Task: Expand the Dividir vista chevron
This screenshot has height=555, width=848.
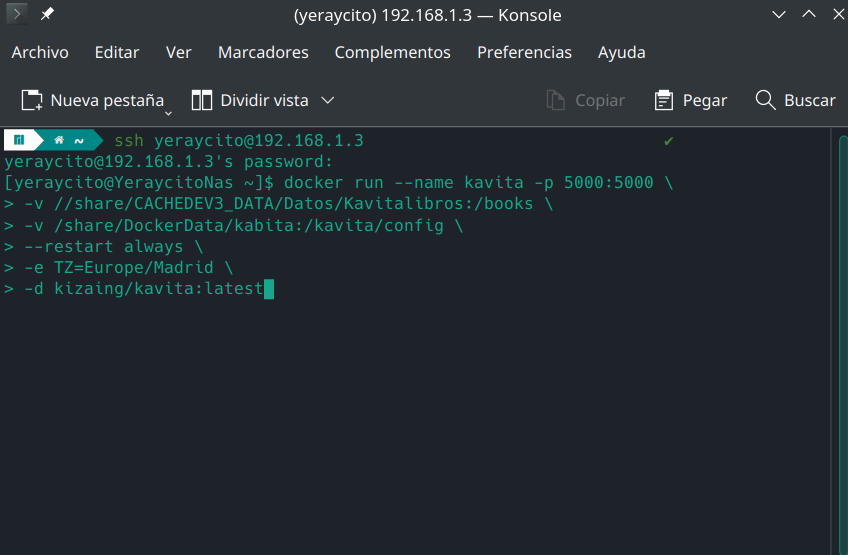Action: [327, 100]
